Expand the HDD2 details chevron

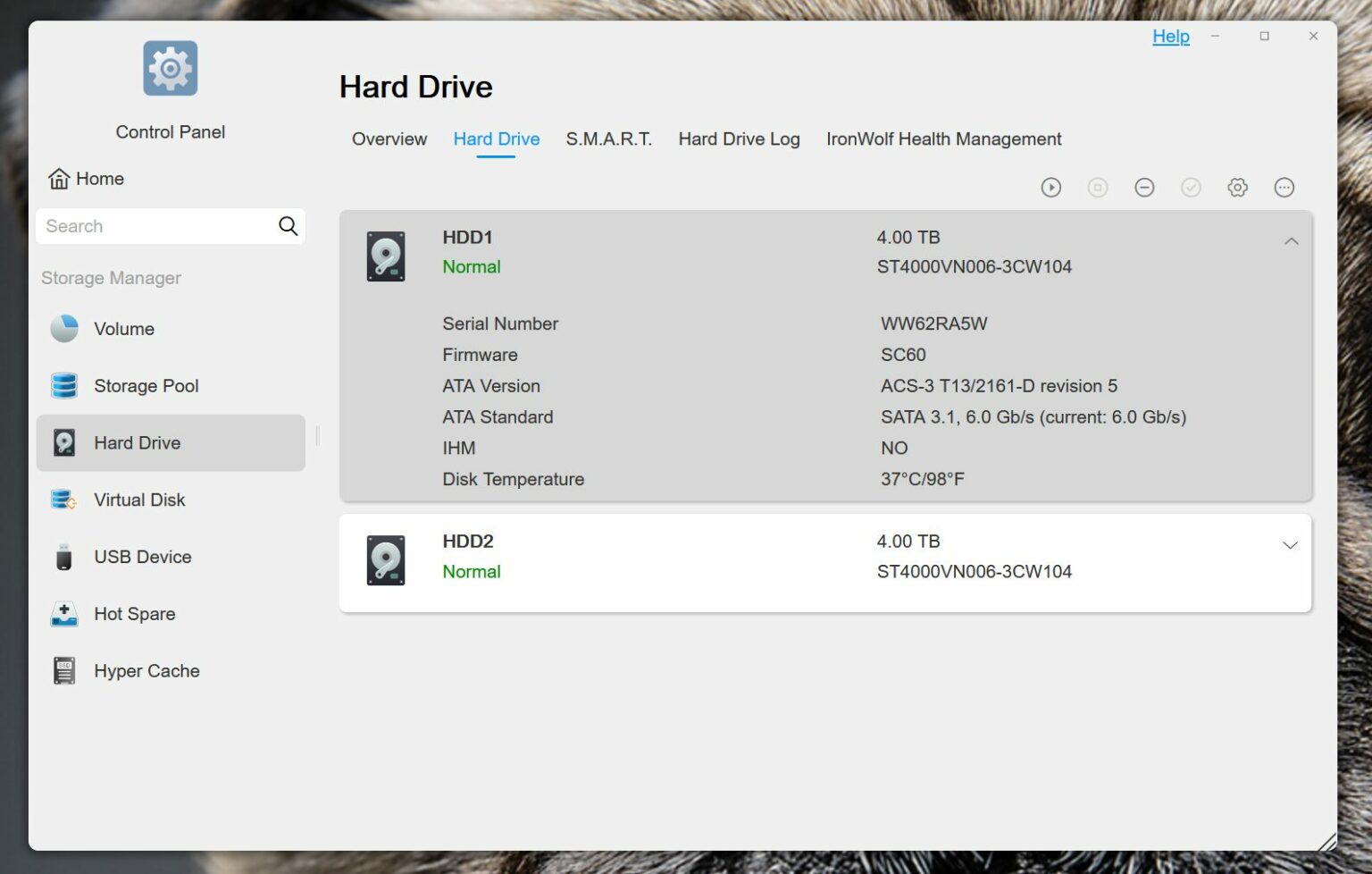tap(1290, 545)
